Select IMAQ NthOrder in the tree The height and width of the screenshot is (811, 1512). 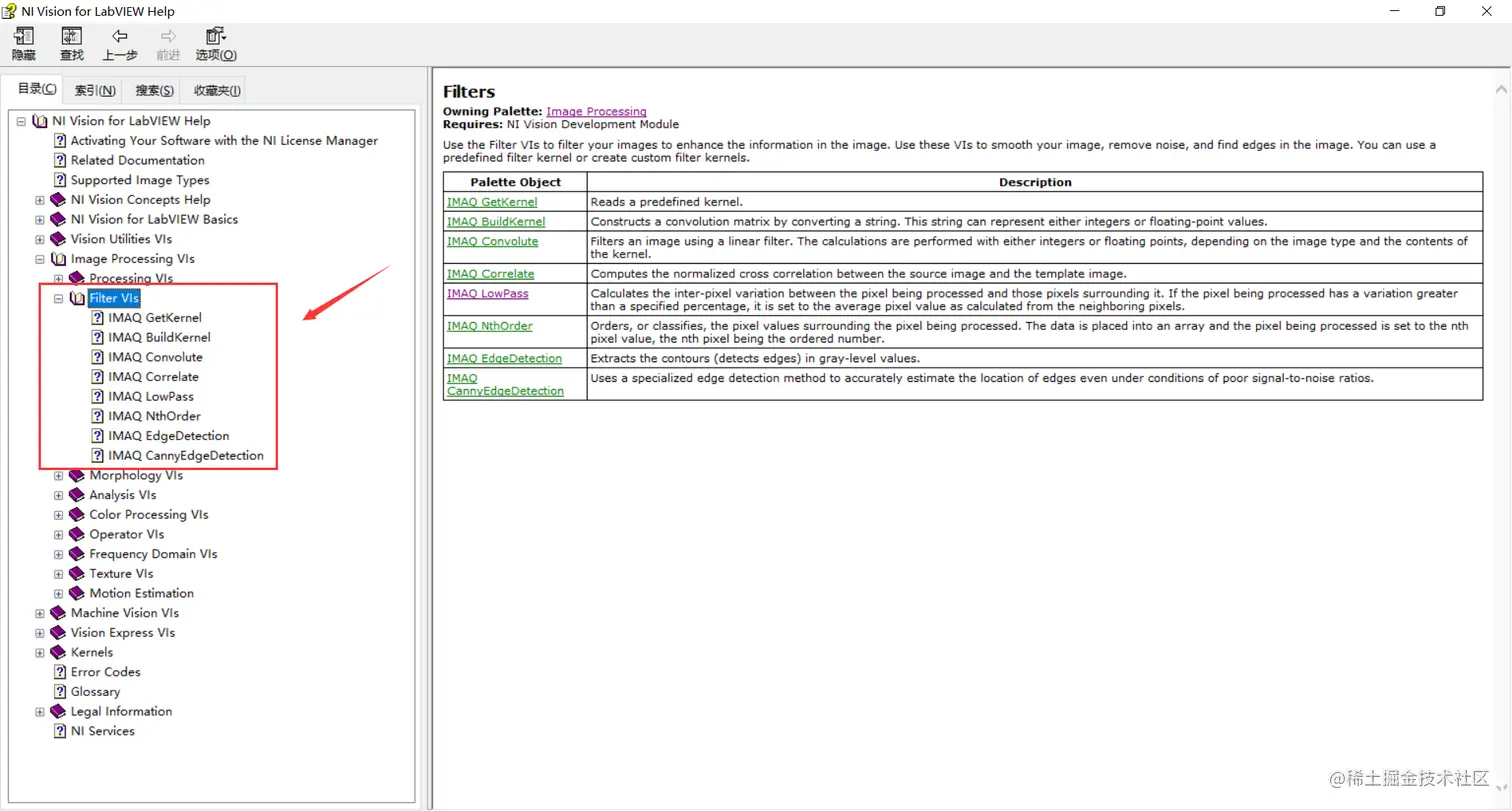(x=154, y=416)
